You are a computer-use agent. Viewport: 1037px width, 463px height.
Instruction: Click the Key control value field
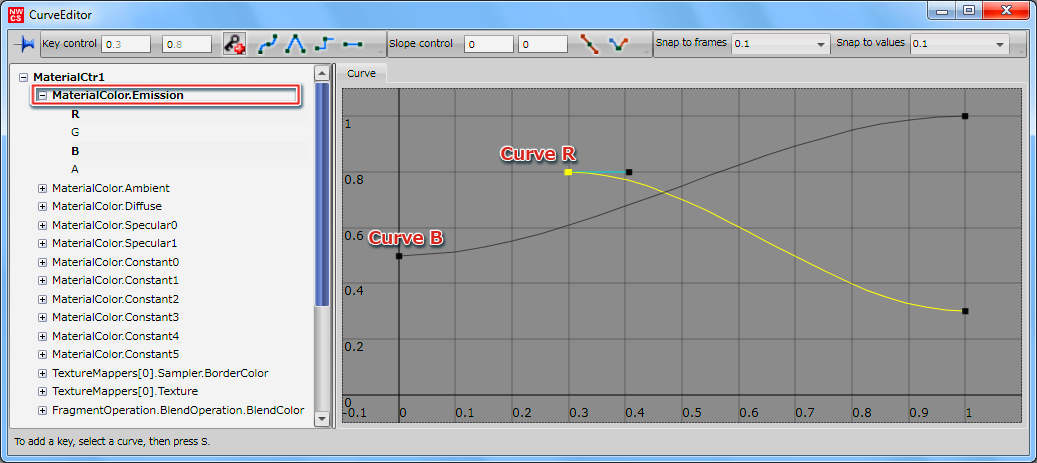coord(187,44)
